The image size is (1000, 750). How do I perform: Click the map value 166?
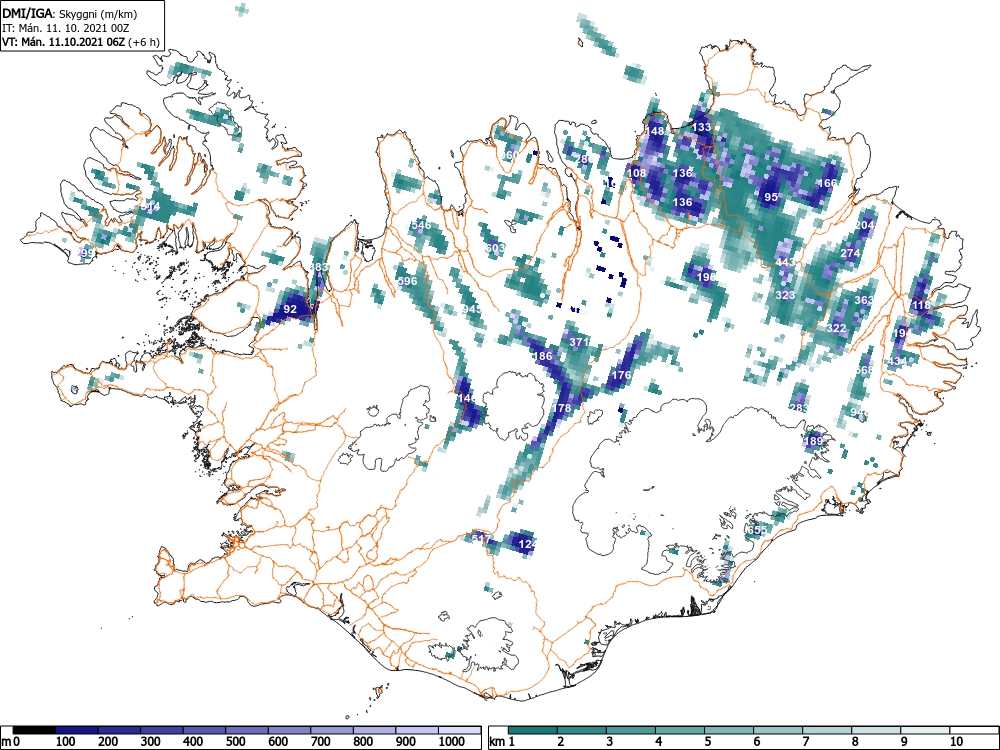pyautogui.click(x=827, y=183)
